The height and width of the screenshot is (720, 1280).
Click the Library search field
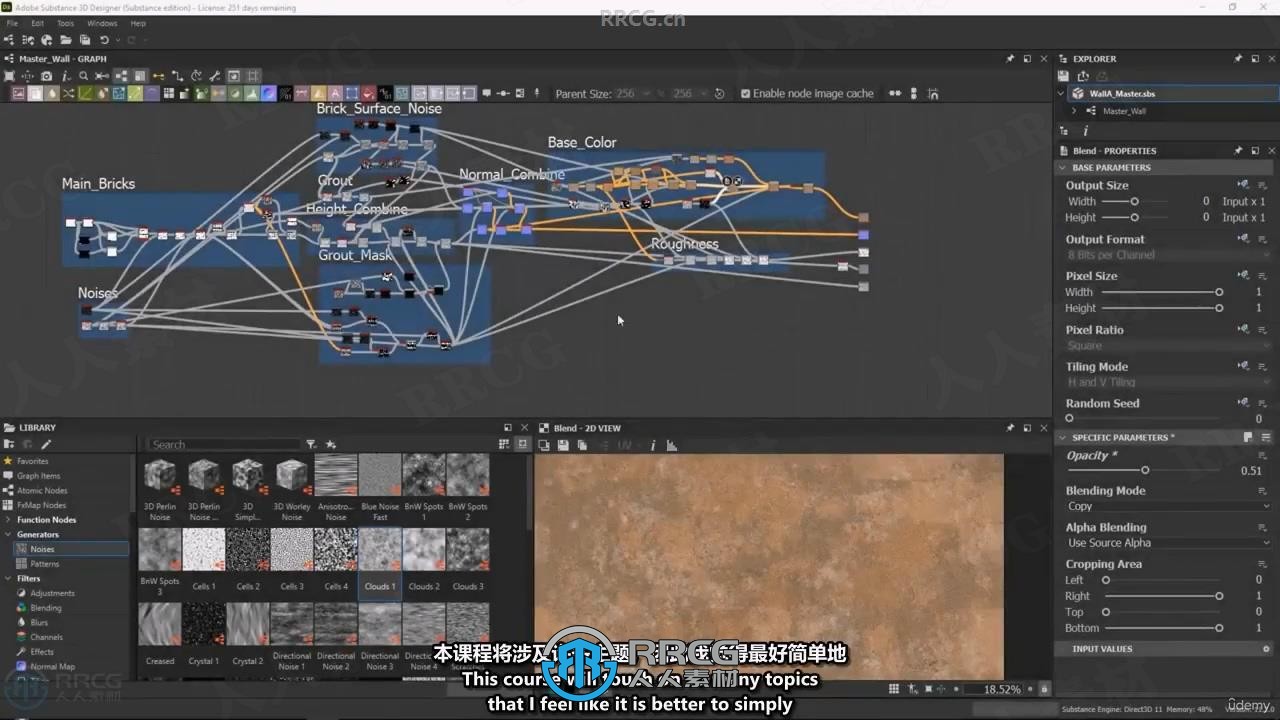(x=223, y=444)
